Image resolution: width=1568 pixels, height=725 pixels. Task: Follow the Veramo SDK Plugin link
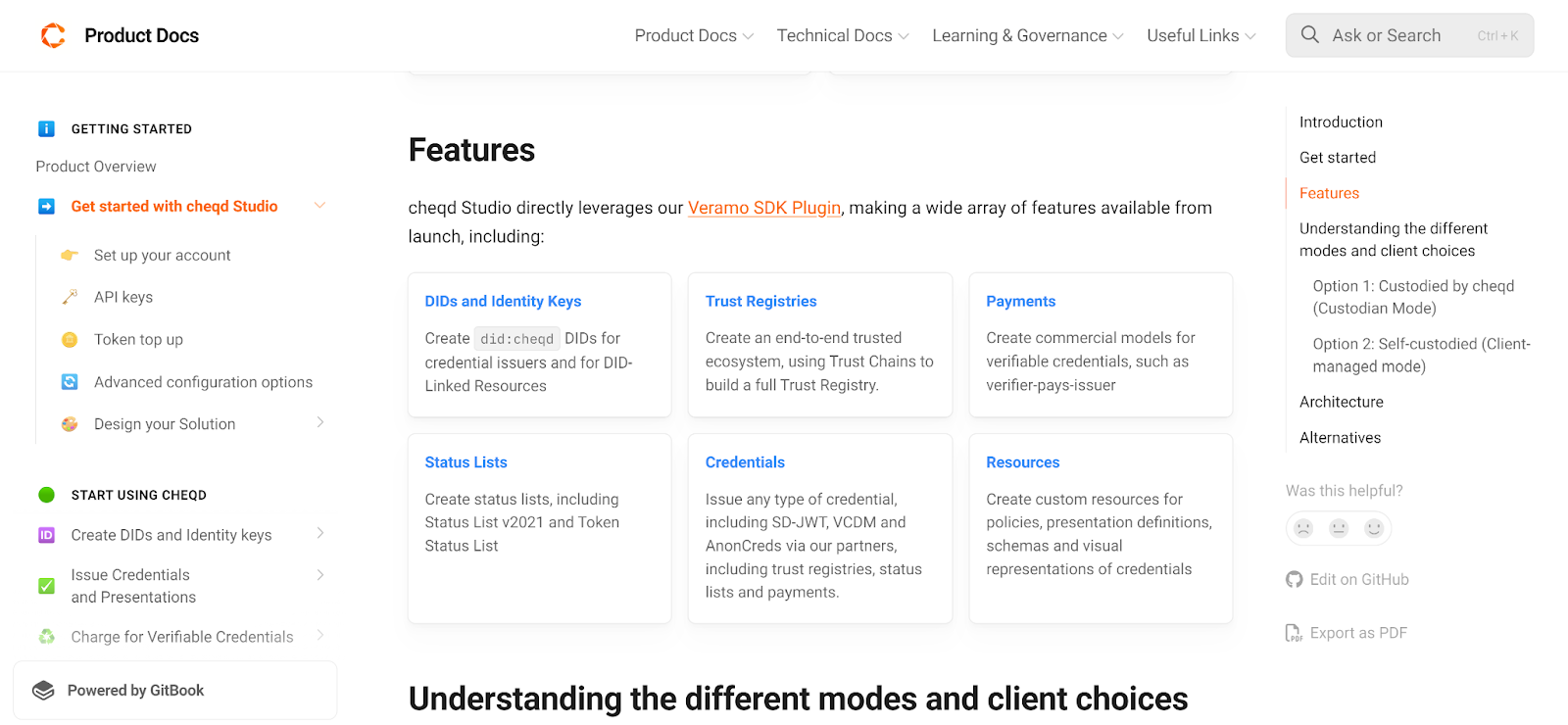pyautogui.click(x=764, y=208)
